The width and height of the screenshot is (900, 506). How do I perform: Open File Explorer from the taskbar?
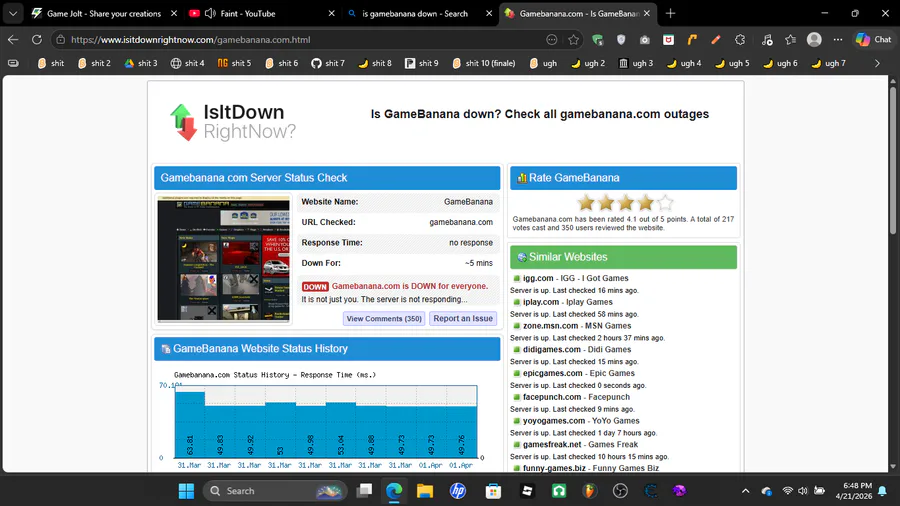coord(425,491)
